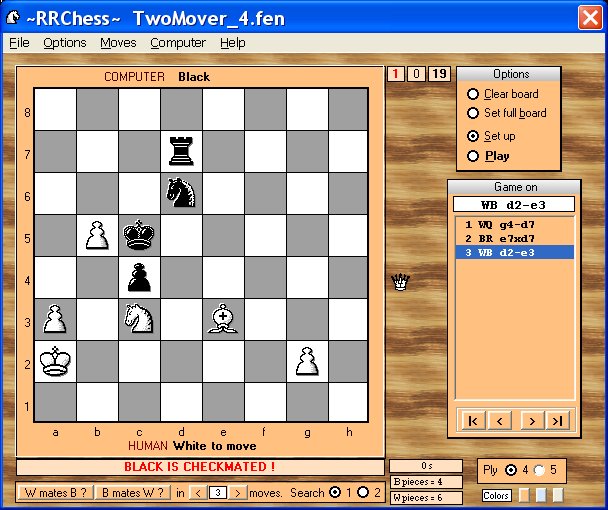The image size is (608, 510).
Task: Click the black pawn on c4
Action: click(139, 277)
